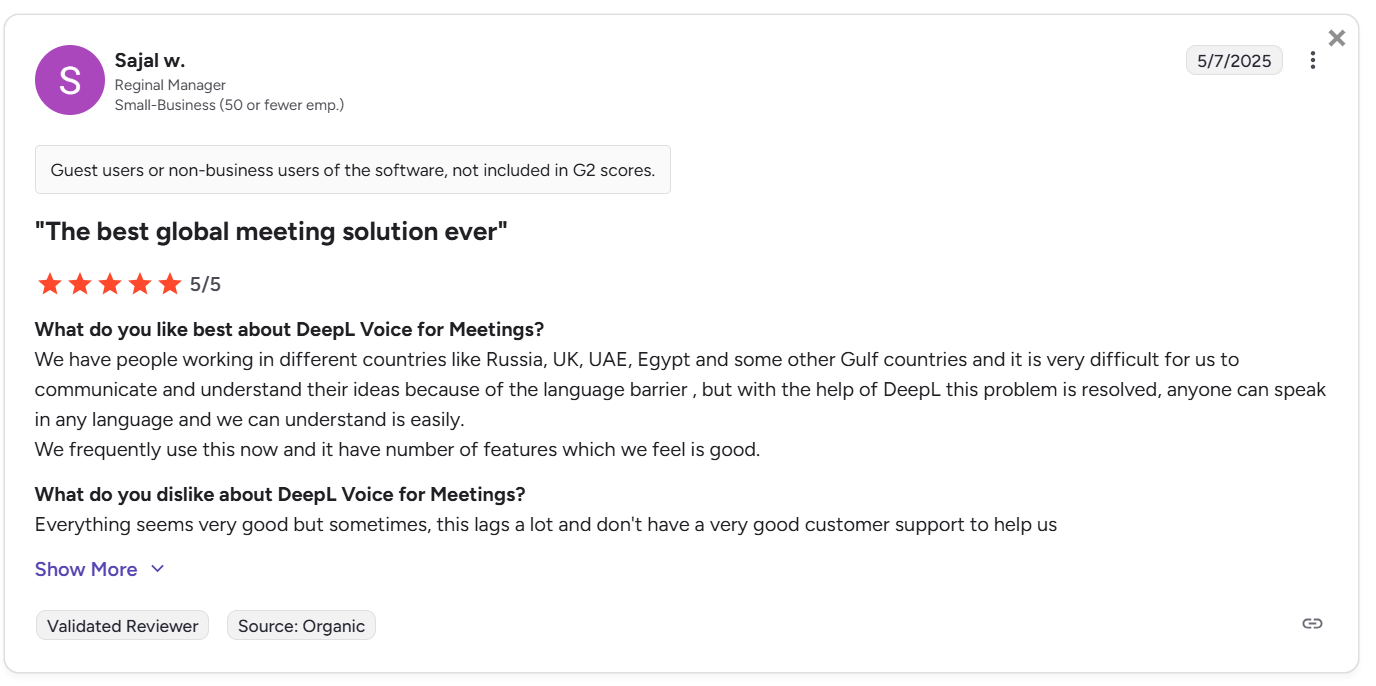Select the fourth star in the rating
Viewport: 1376px width, 686px height.
click(139, 284)
